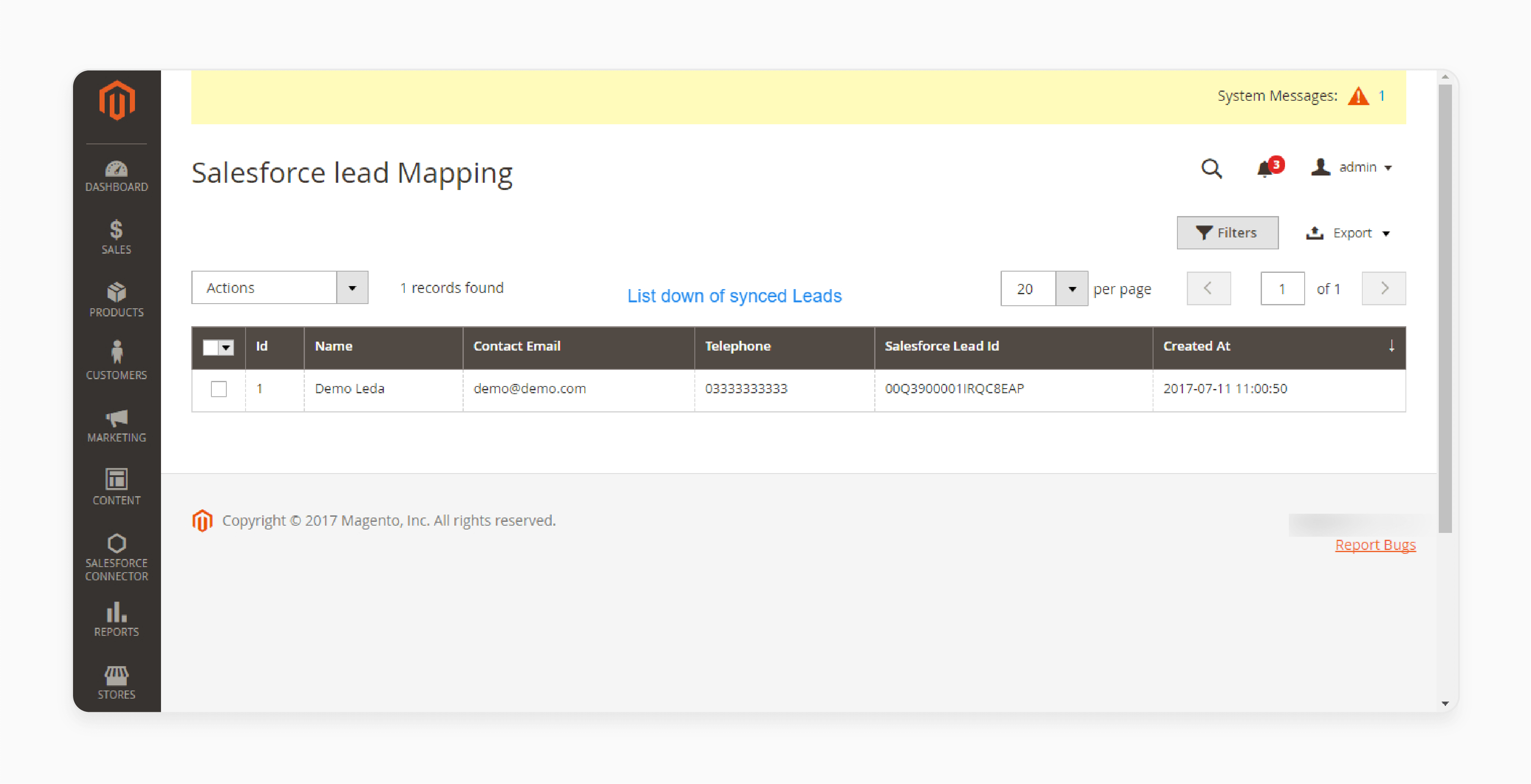Open the Dashboard menu
The height and width of the screenshot is (784, 1531).
click(x=117, y=176)
